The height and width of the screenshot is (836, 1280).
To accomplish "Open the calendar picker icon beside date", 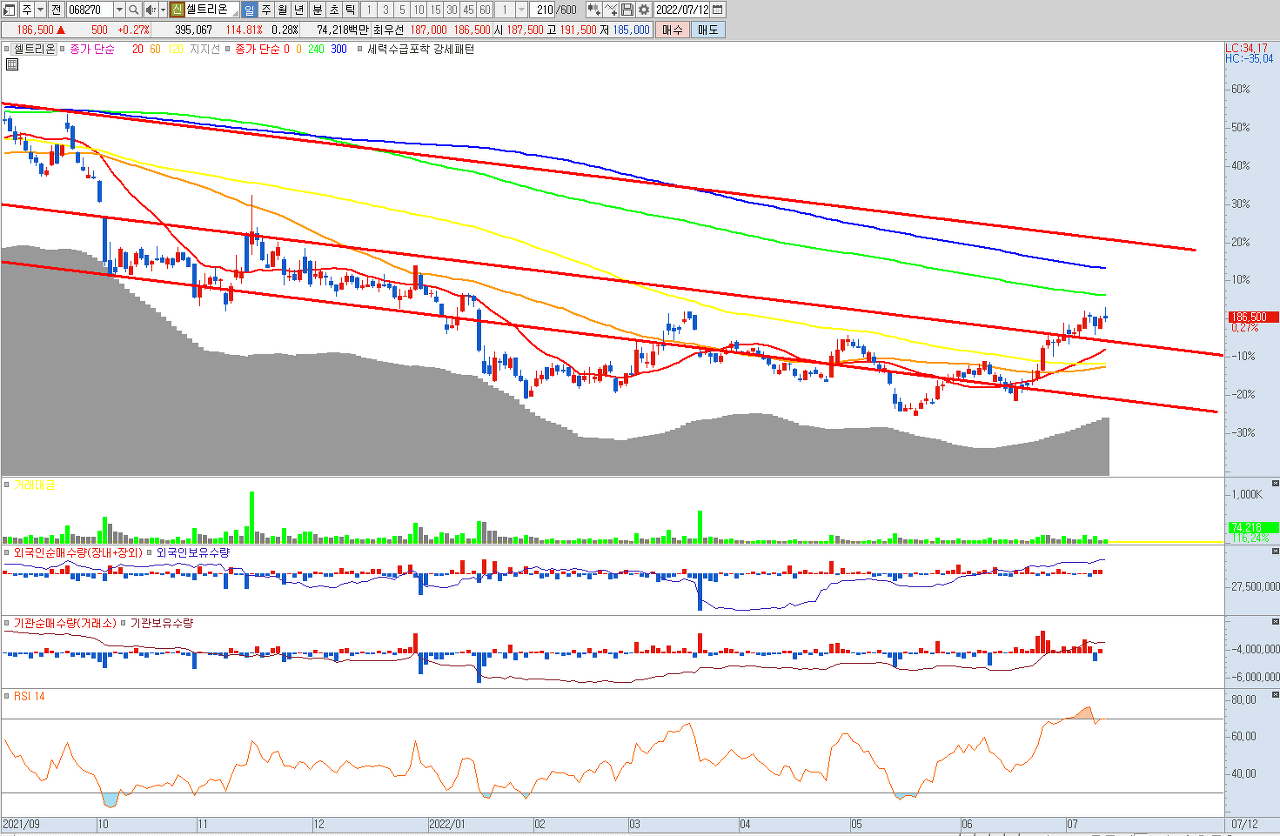I will pos(717,10).
